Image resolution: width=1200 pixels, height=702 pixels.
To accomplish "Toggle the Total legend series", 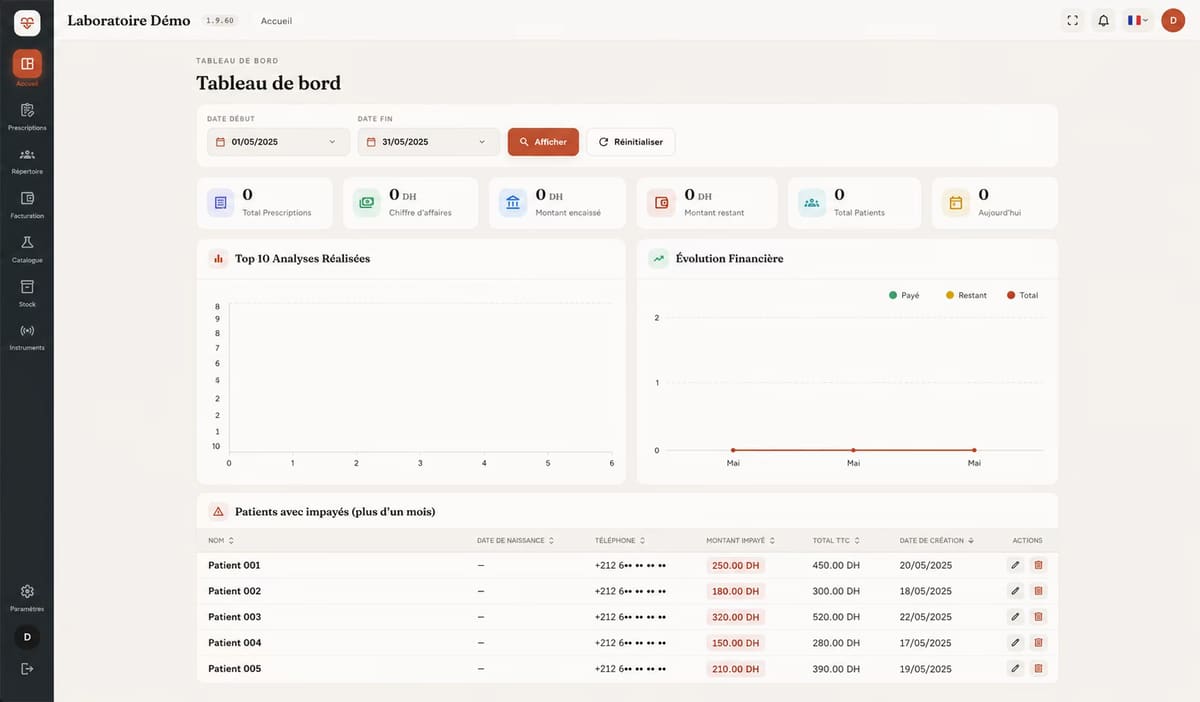I will (1023, 295).
